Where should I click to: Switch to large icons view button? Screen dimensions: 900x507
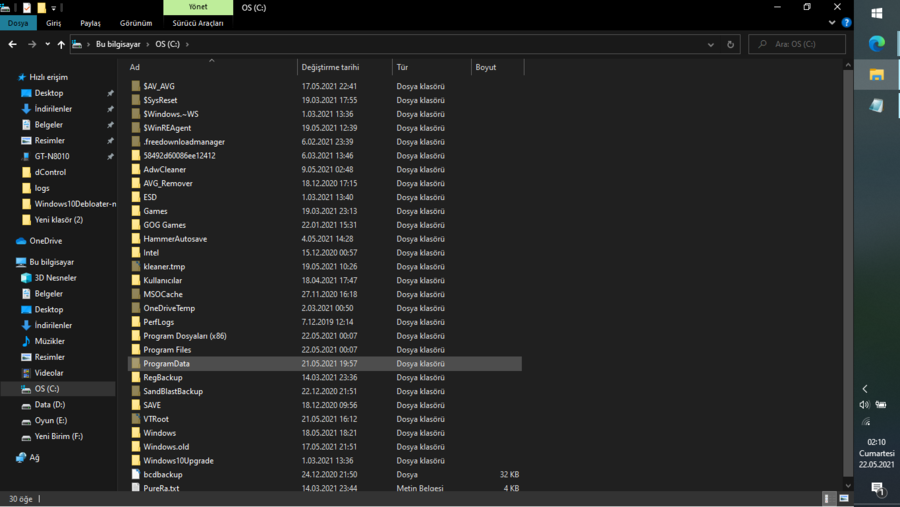[844, 498]
